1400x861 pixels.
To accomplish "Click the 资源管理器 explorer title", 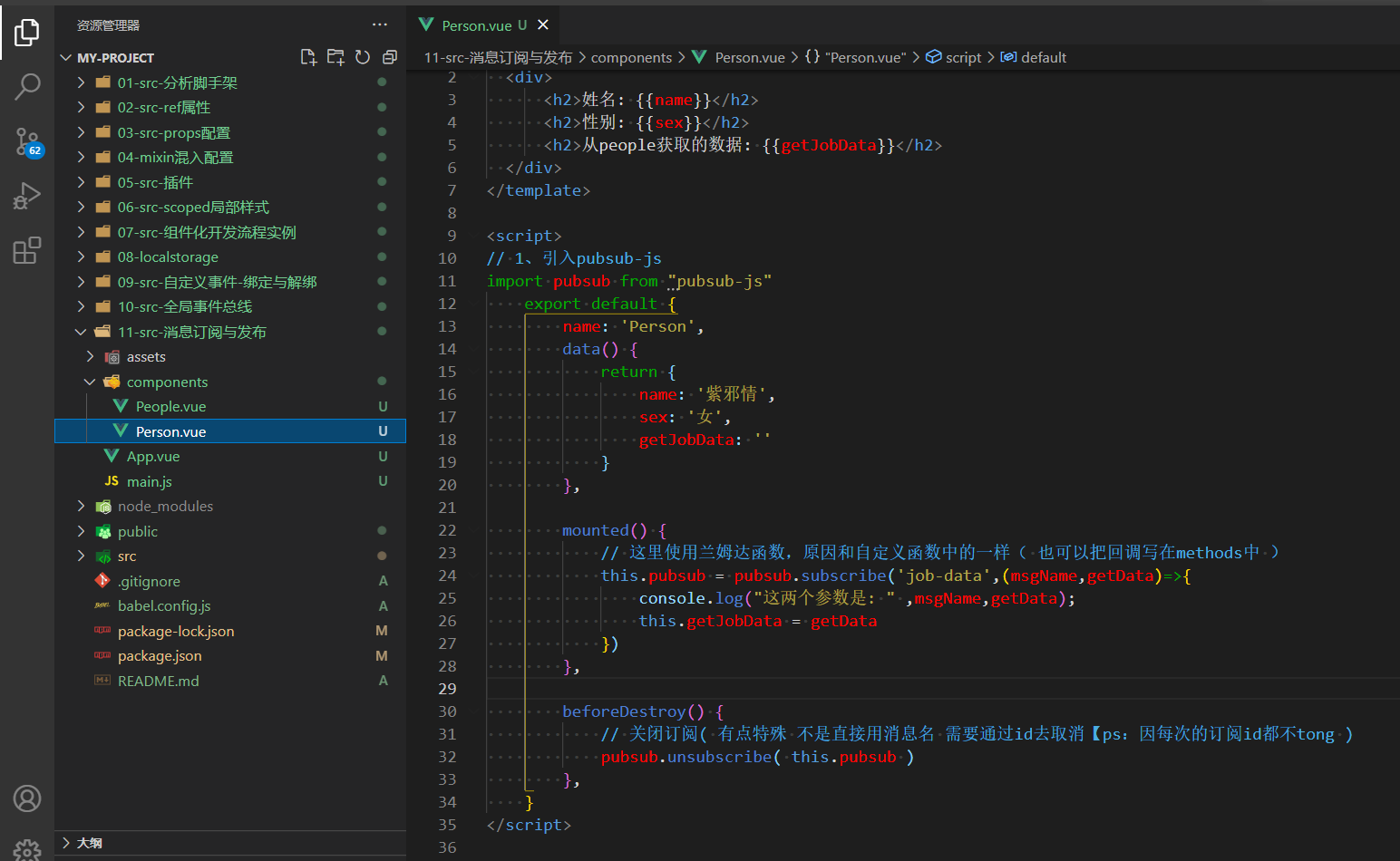I will 108,25.
